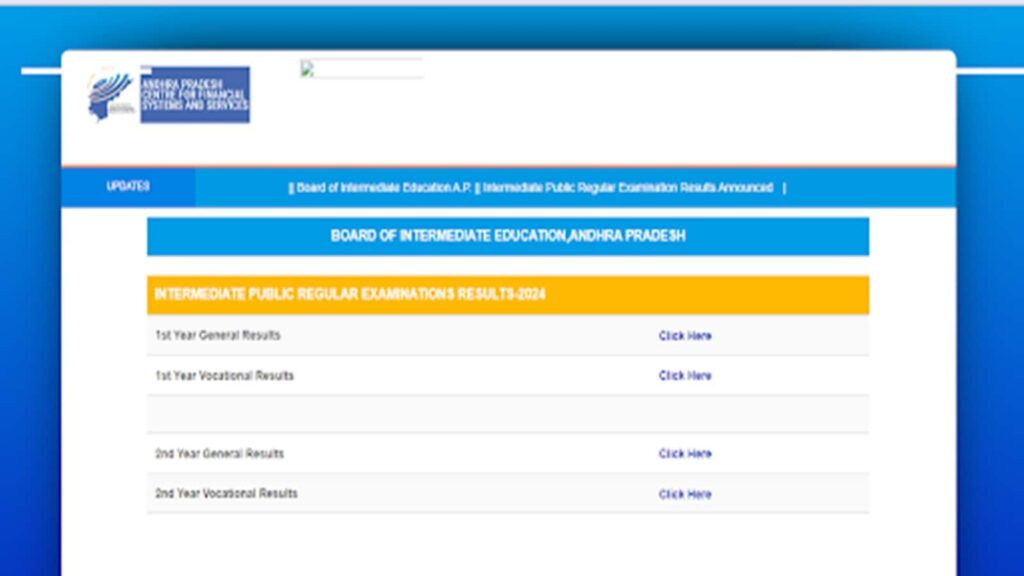Image resolution: width=1024 pixels, height=576 pixels.
Task: Click the 'Board of Intermediate Education A.P.' ticker text
Action: coord(384,188)
